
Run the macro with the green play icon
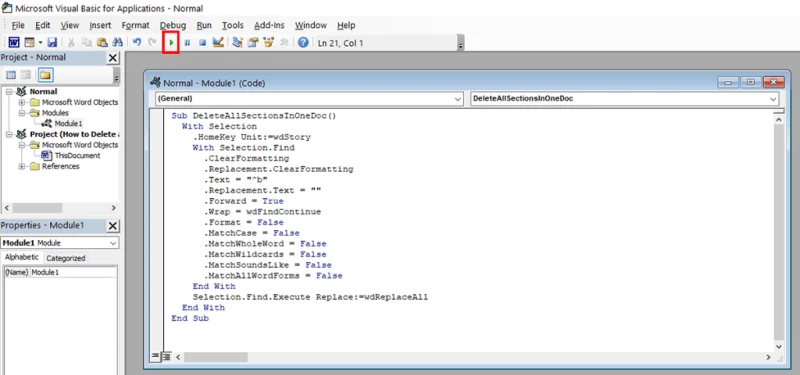click(171, 43)
